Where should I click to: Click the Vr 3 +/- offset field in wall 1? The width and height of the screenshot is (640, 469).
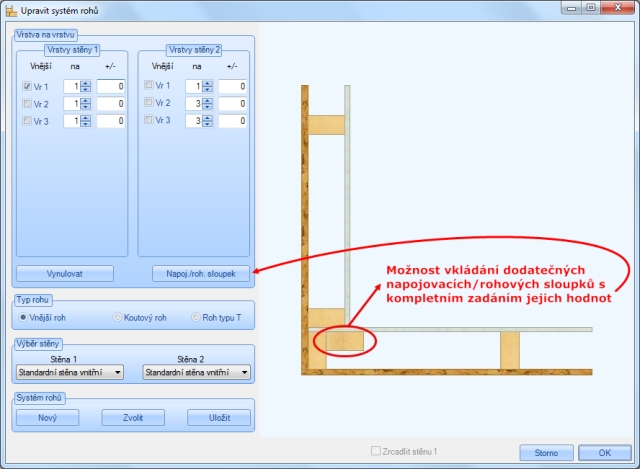(x=111, y=121)
